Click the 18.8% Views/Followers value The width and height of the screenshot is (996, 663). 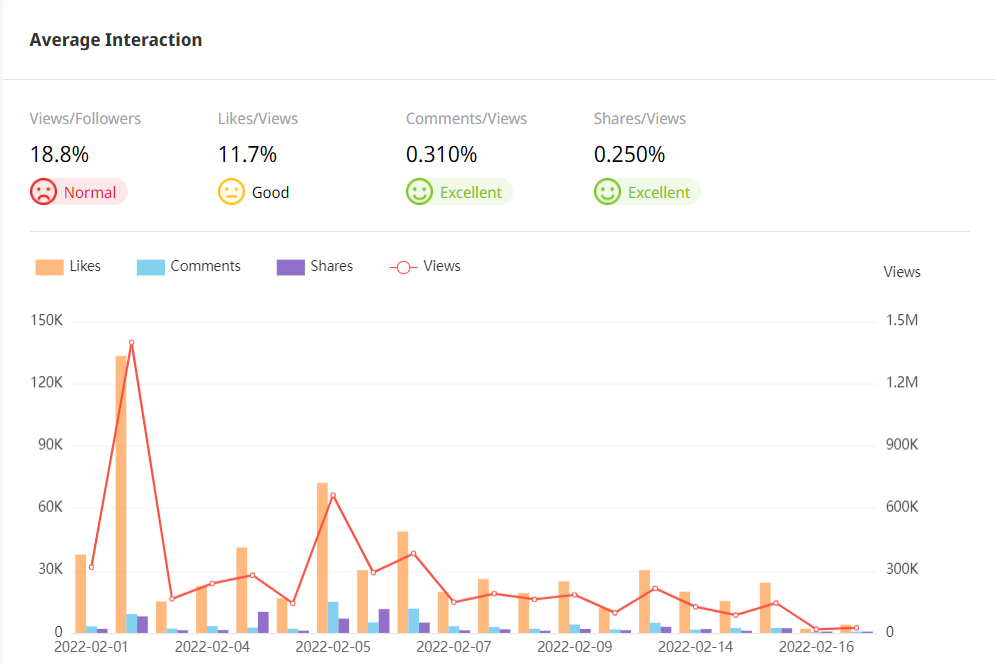(59, 155)
